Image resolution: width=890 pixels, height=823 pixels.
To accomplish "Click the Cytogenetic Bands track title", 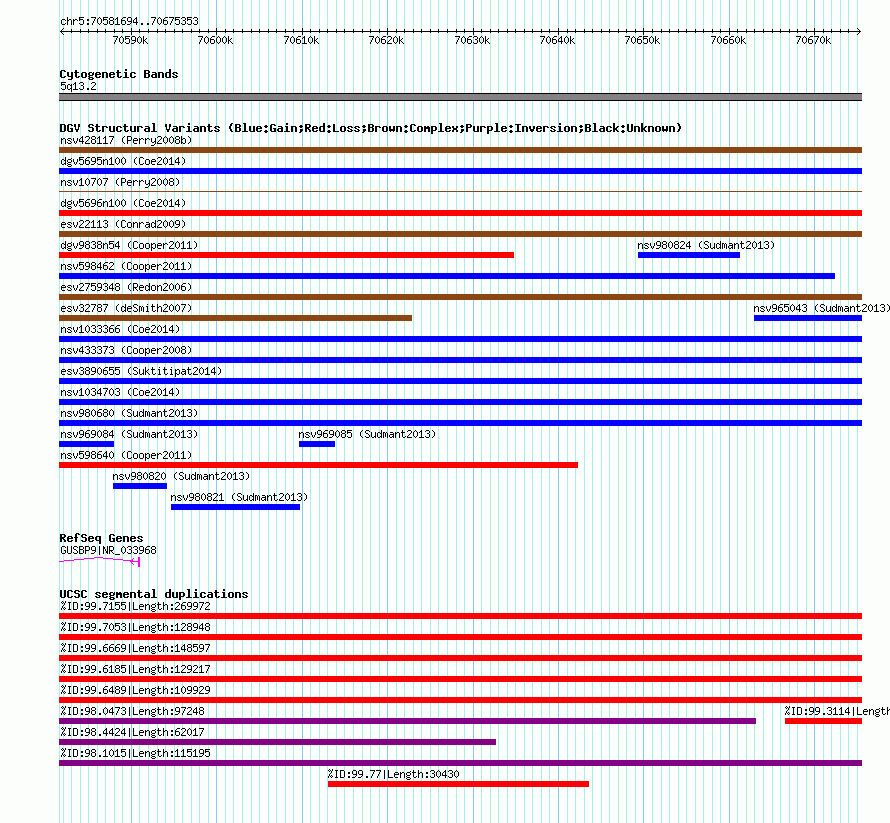I will (119, 74).
